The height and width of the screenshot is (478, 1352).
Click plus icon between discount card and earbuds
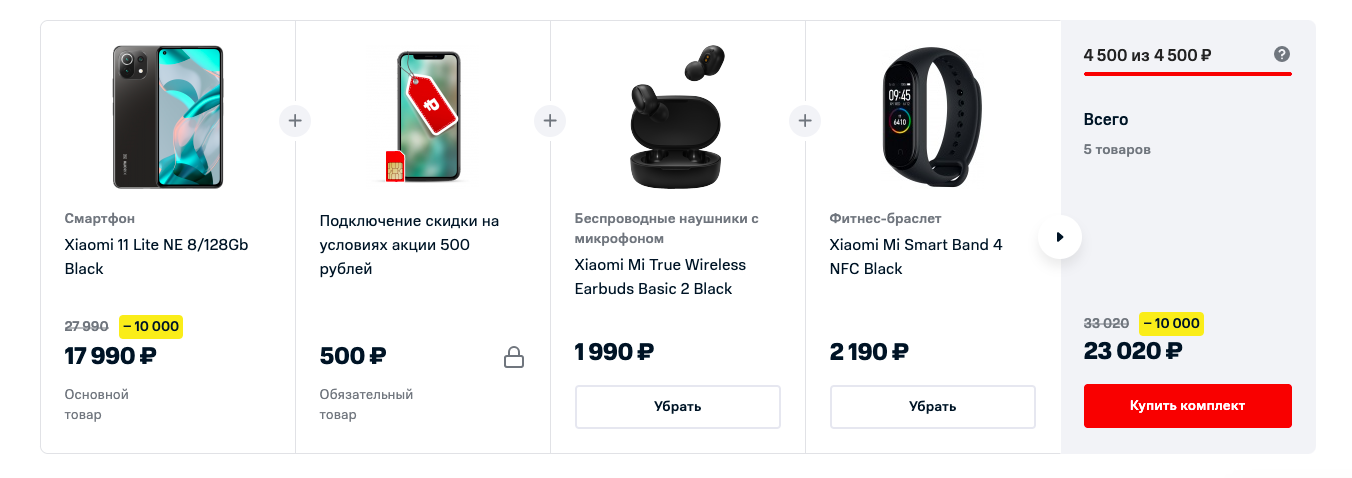549,121
